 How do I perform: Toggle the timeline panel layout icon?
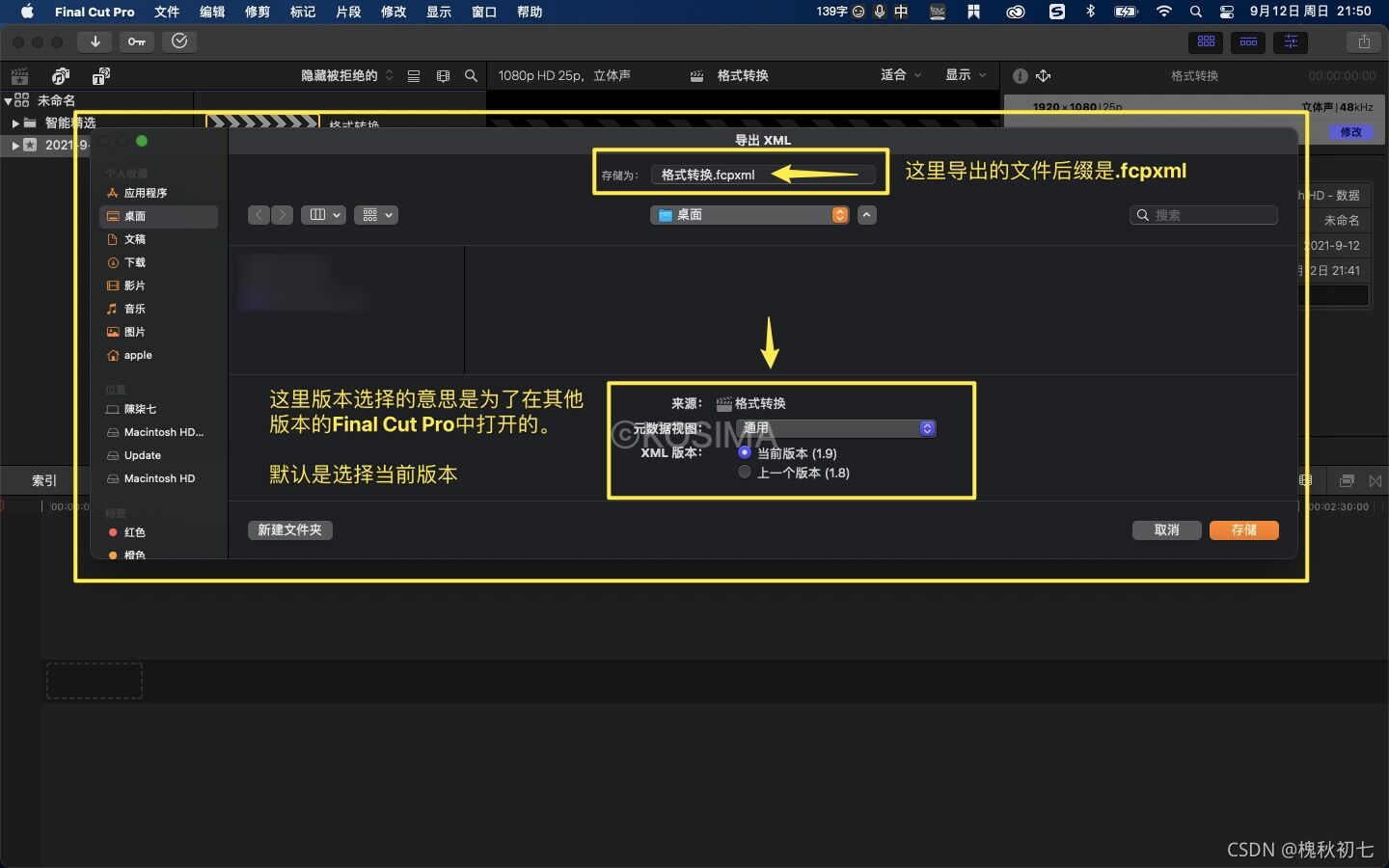point(1248,41)
